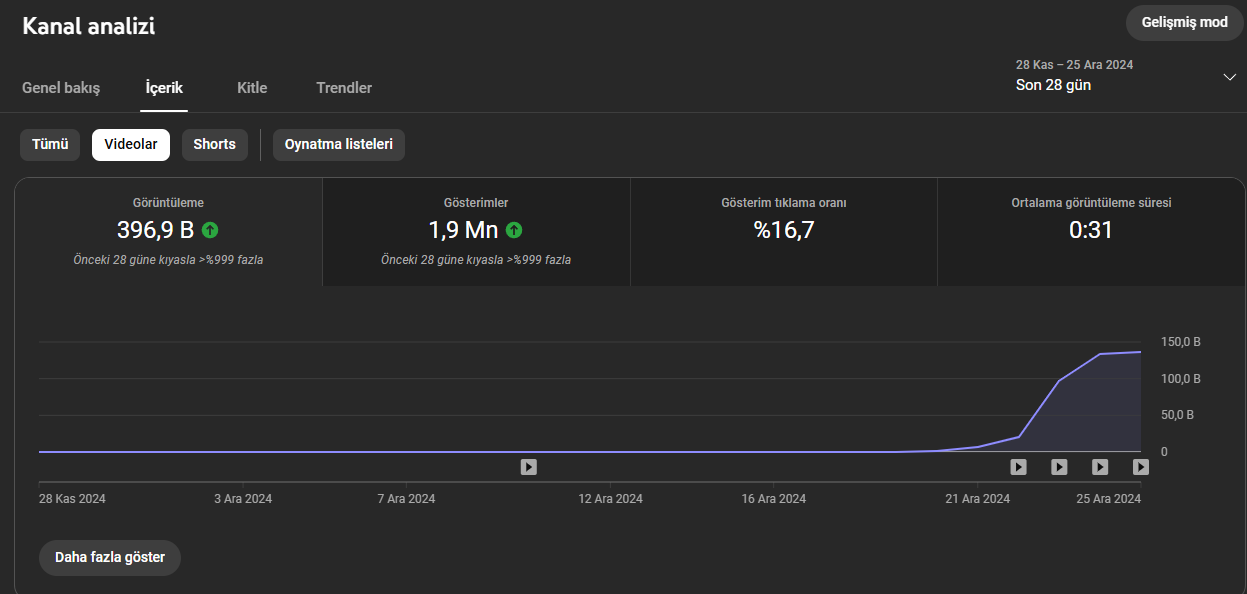The height and width of the screenshot is (594, 1247).
Task: Click the 16 Ara 2024 axis date
Action: [773, 498]
